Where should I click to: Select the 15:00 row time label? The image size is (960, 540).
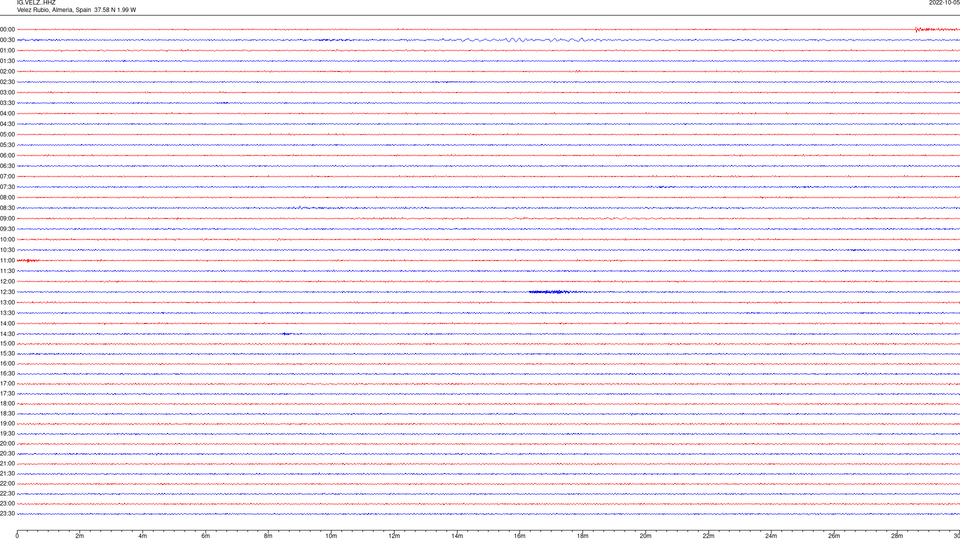[x=7, y=343]
